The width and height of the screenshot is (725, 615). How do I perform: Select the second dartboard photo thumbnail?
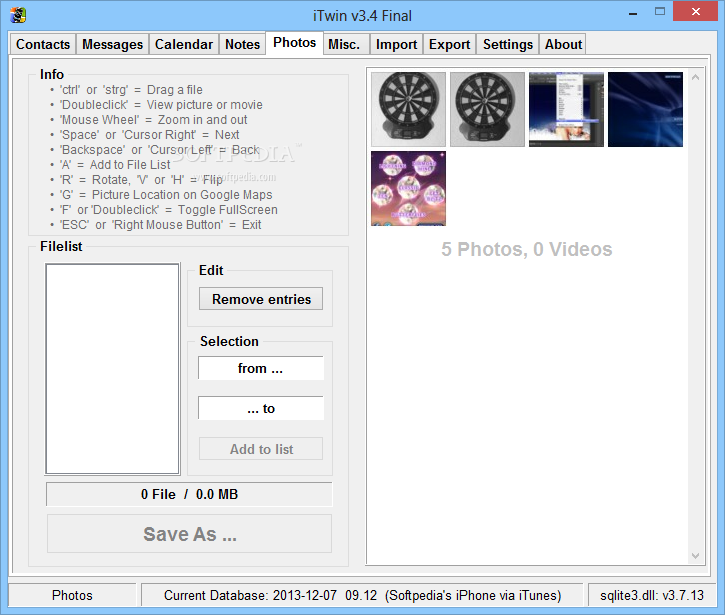(487, 109)
